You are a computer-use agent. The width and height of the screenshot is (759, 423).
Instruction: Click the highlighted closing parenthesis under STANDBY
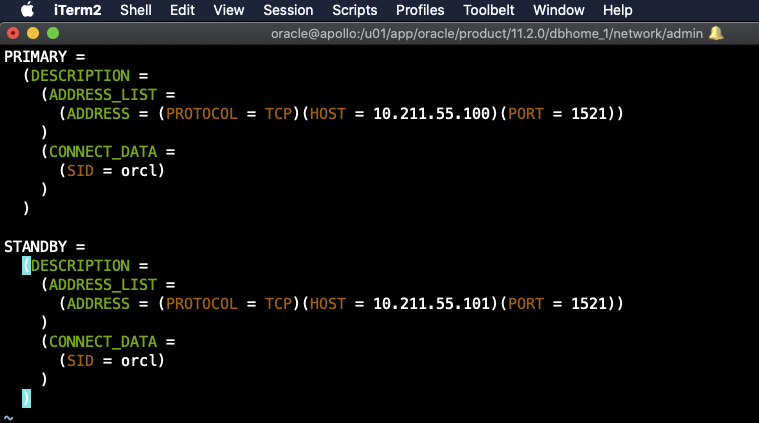(x=26, y=398)
